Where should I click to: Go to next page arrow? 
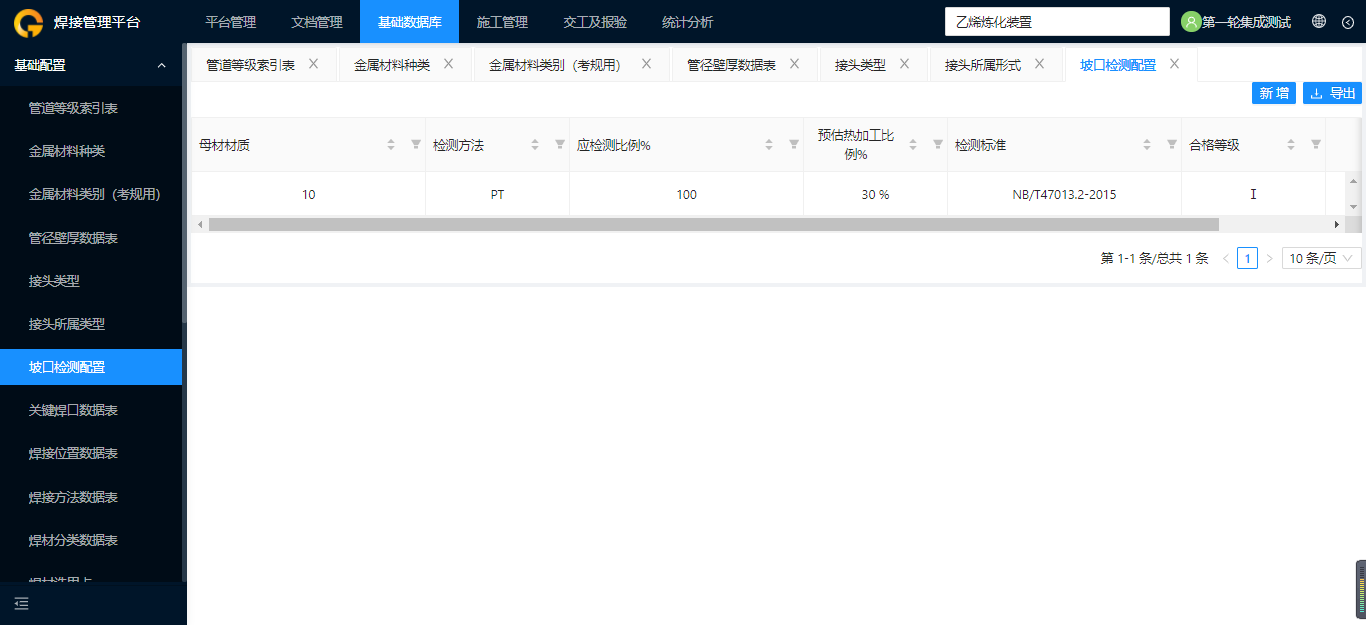click(1269, 258)
